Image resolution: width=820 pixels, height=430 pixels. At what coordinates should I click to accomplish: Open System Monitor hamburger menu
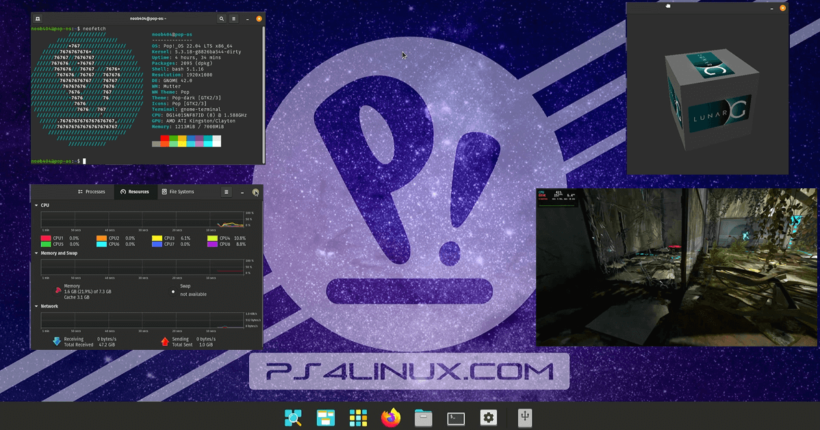pos(226,192)
